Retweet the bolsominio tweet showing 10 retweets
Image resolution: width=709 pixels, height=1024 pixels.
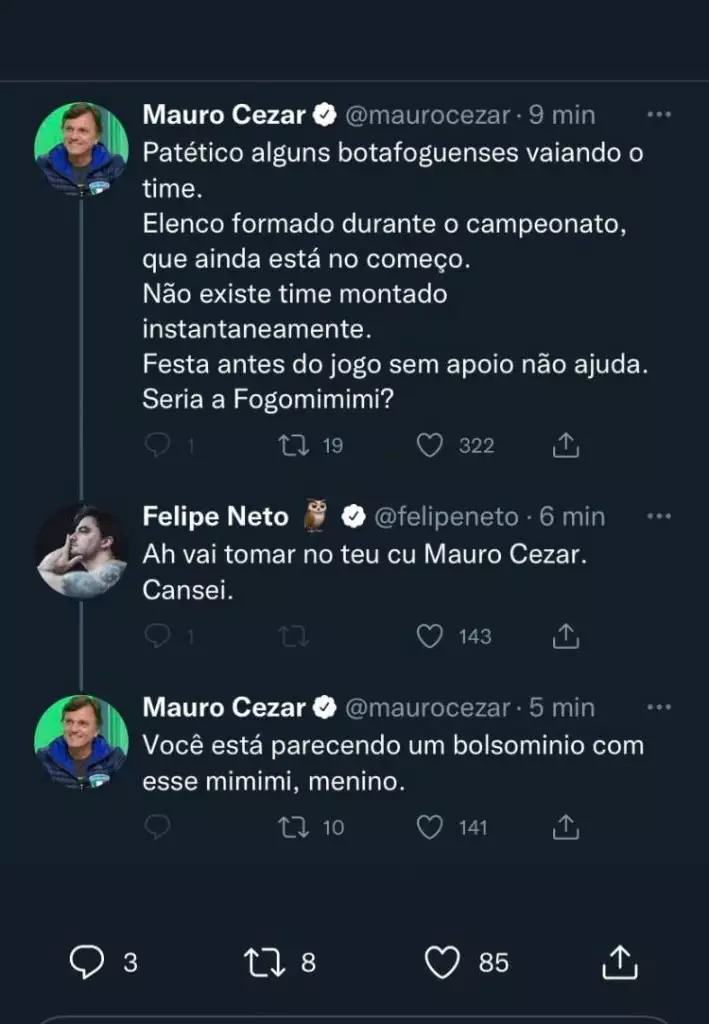pyautogui.click(x=292, y=827)
